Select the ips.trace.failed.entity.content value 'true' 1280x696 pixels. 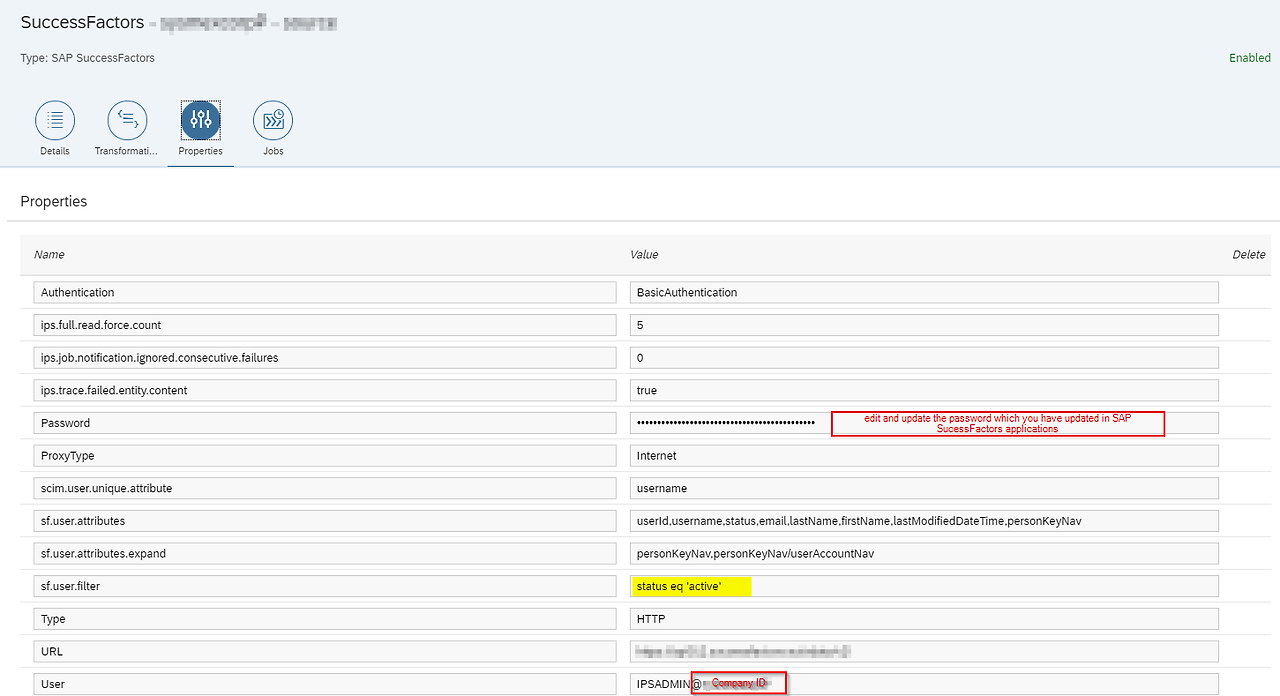tap(924, 390)
